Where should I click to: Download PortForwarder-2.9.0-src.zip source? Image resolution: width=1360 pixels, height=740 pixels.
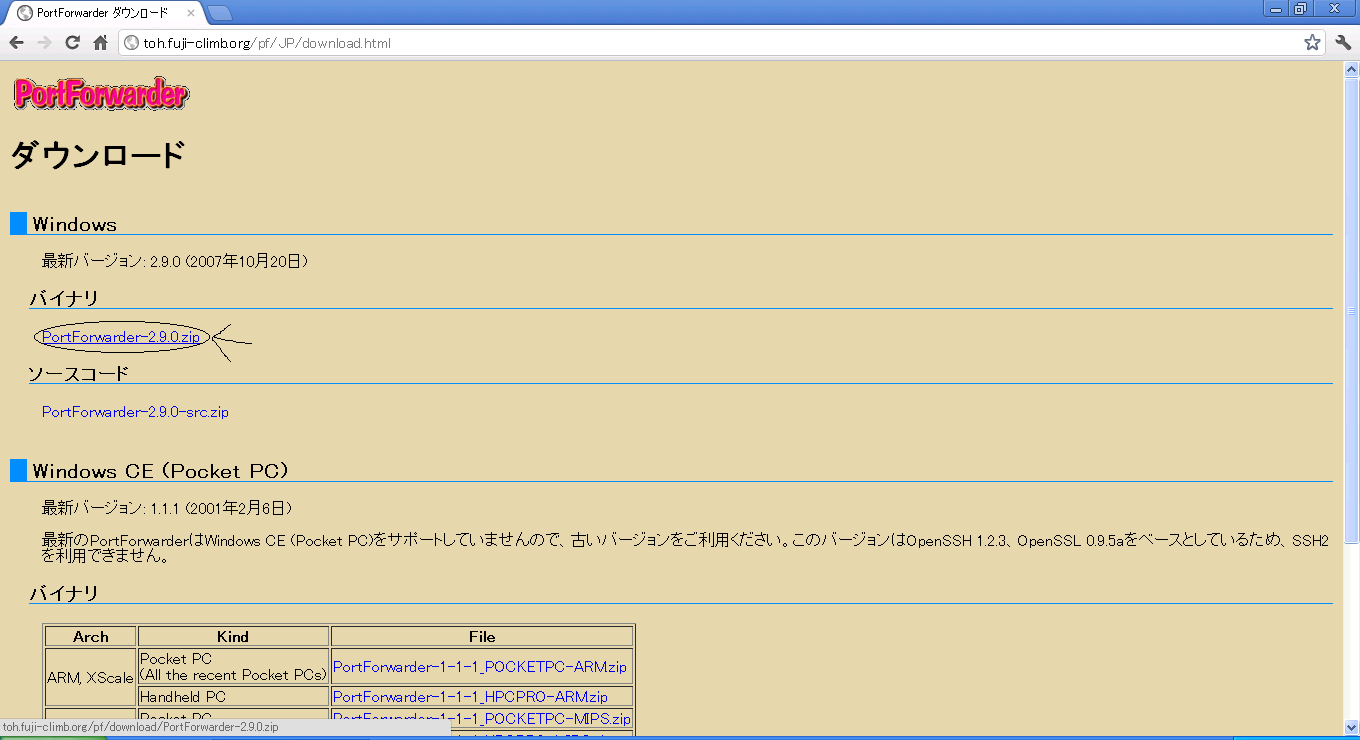click(x=135, y=412)
